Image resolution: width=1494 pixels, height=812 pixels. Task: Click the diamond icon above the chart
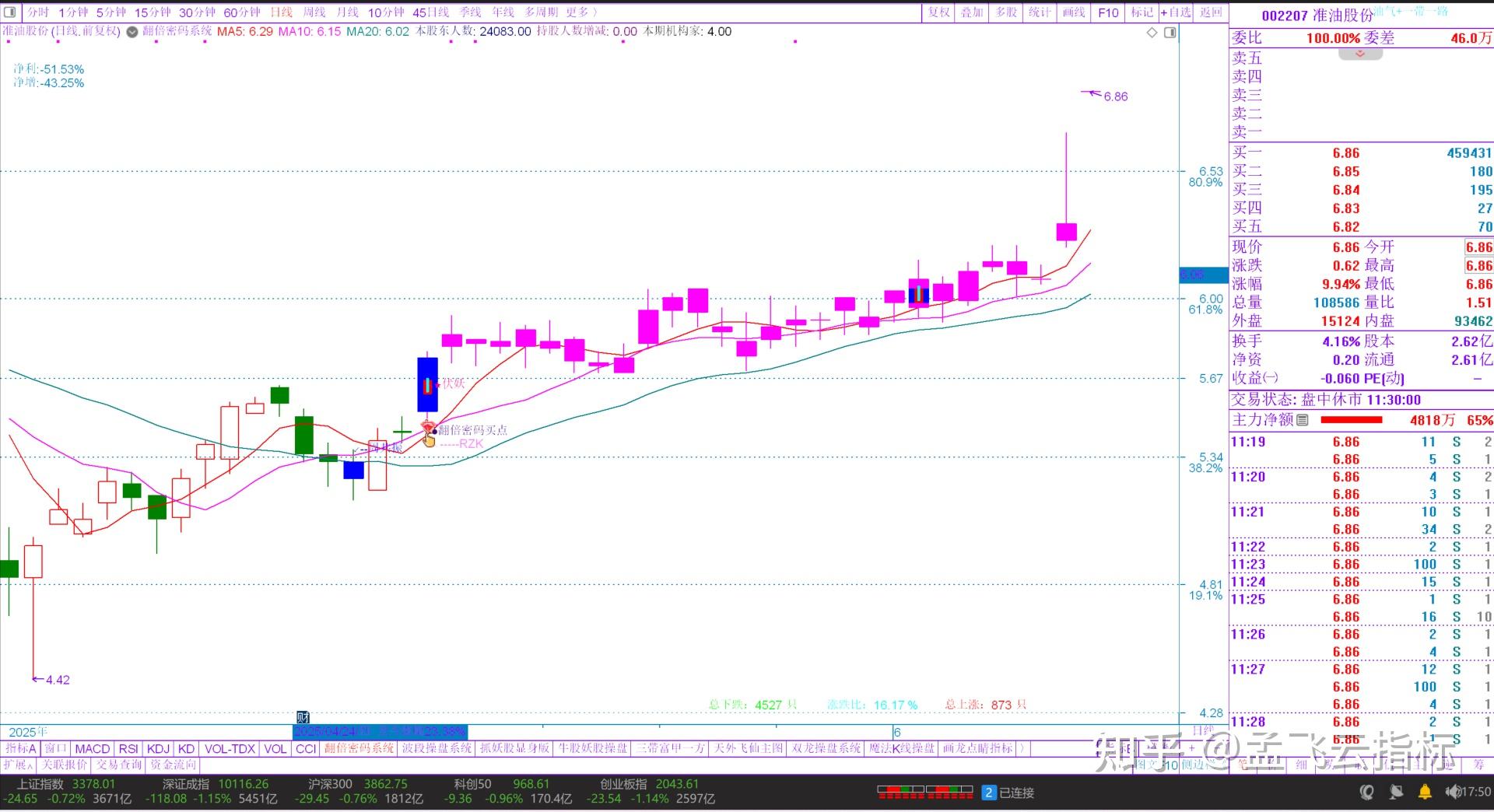click(x=1152, y=33)
